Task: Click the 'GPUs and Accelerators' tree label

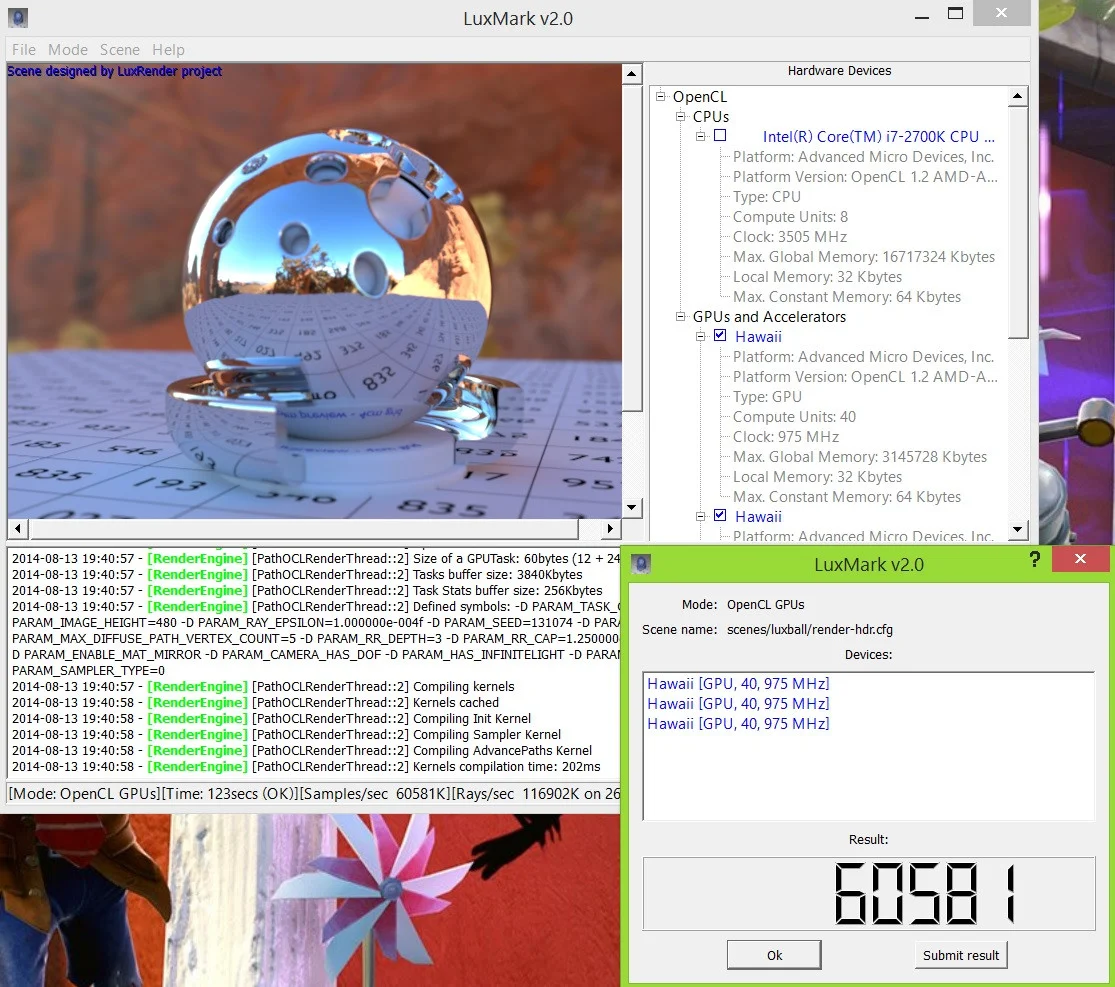Action: click(769, 316)
